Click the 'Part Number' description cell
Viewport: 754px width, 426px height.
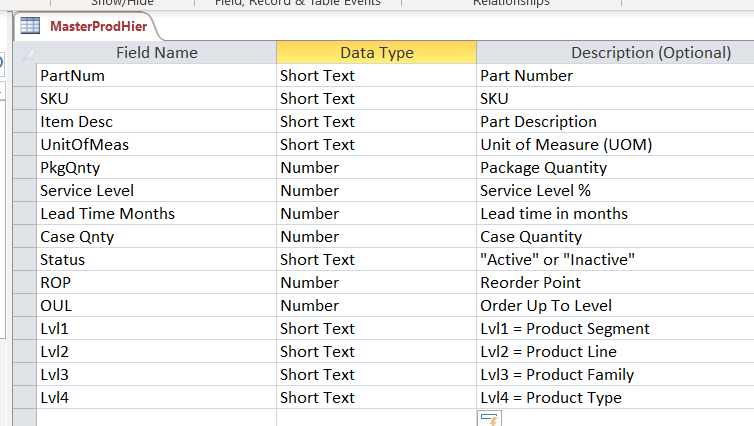[616, 75]
